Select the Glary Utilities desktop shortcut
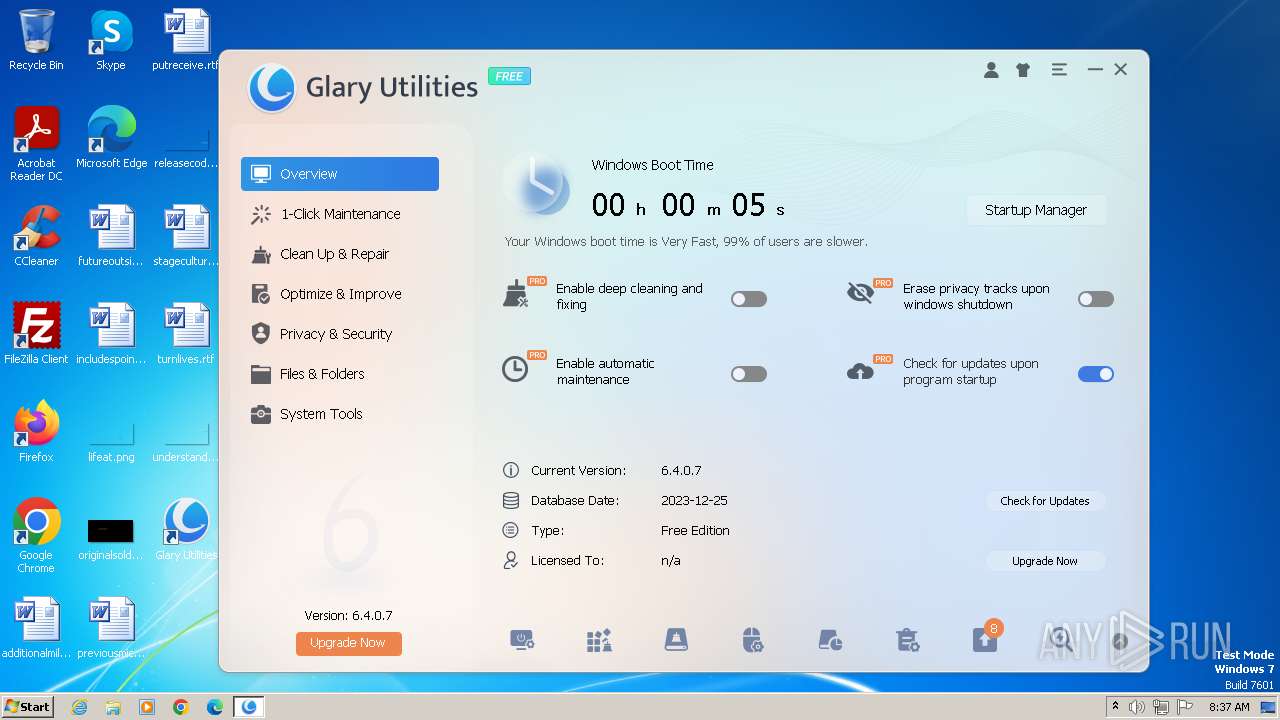Viewport: 1280px width, 720px height. tap(186, 530)
